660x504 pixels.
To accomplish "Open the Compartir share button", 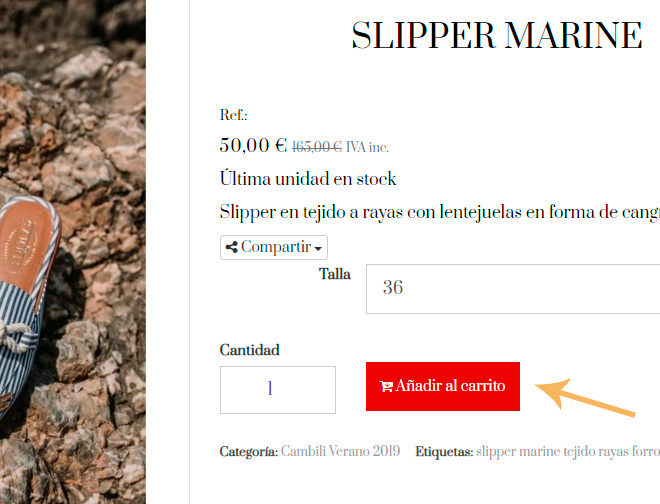I will [x=274, y=248].
